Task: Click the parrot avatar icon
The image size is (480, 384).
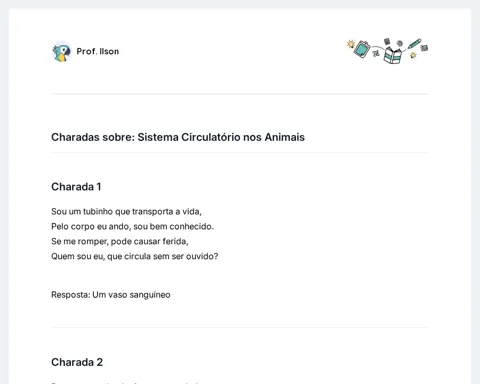Action: tap(62, 52)
